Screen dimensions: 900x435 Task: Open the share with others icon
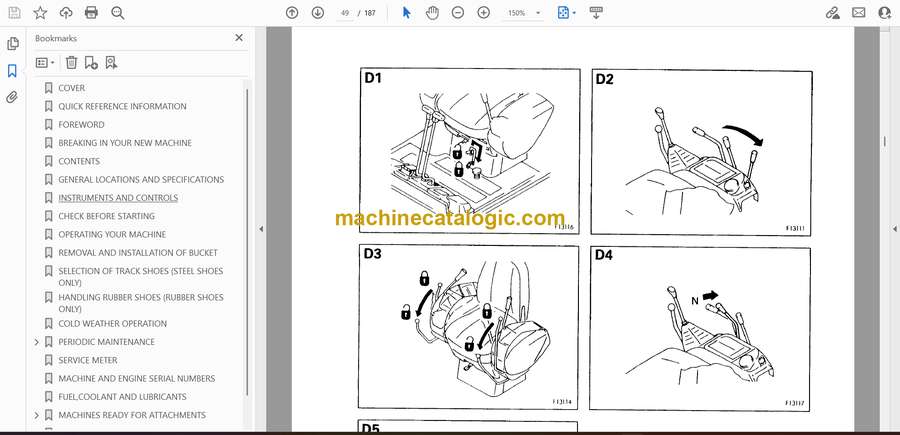coord(885,13)
